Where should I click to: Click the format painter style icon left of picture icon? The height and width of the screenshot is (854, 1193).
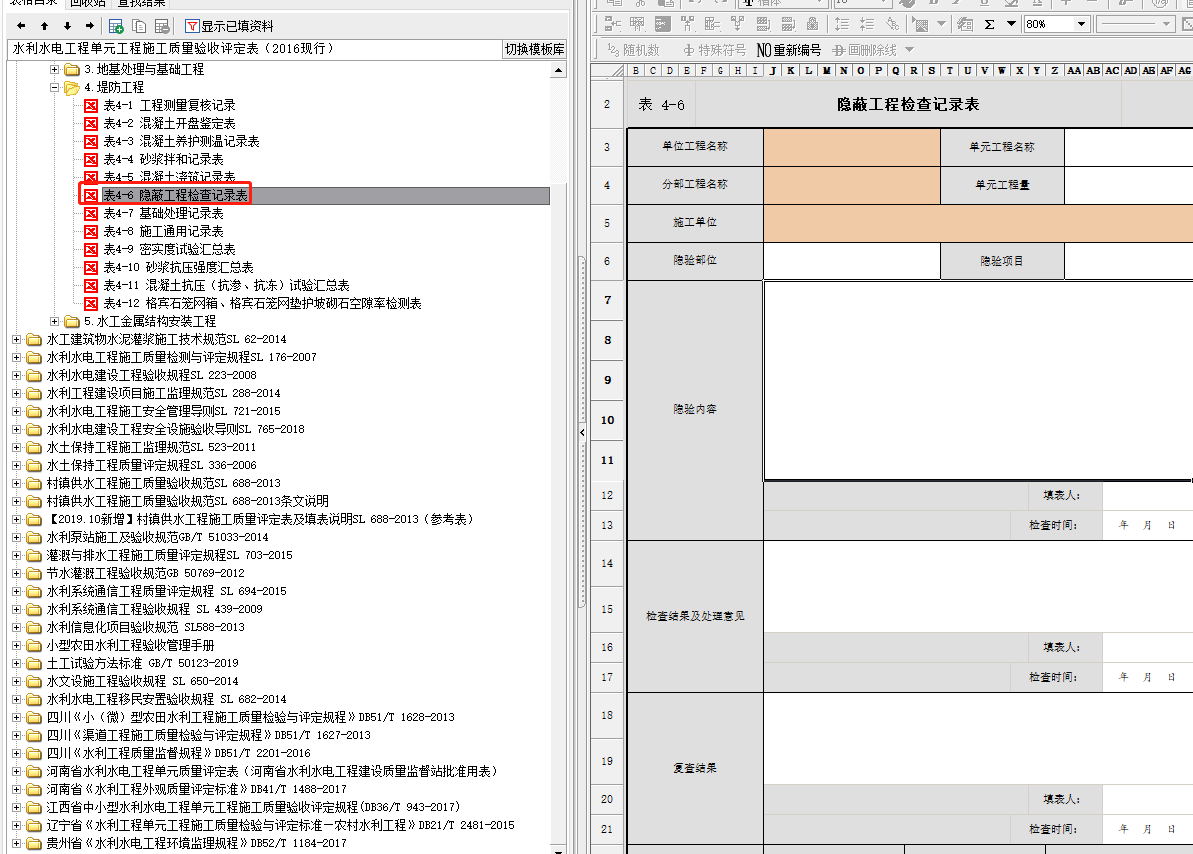pyautogui.click(x=892, y=24)
